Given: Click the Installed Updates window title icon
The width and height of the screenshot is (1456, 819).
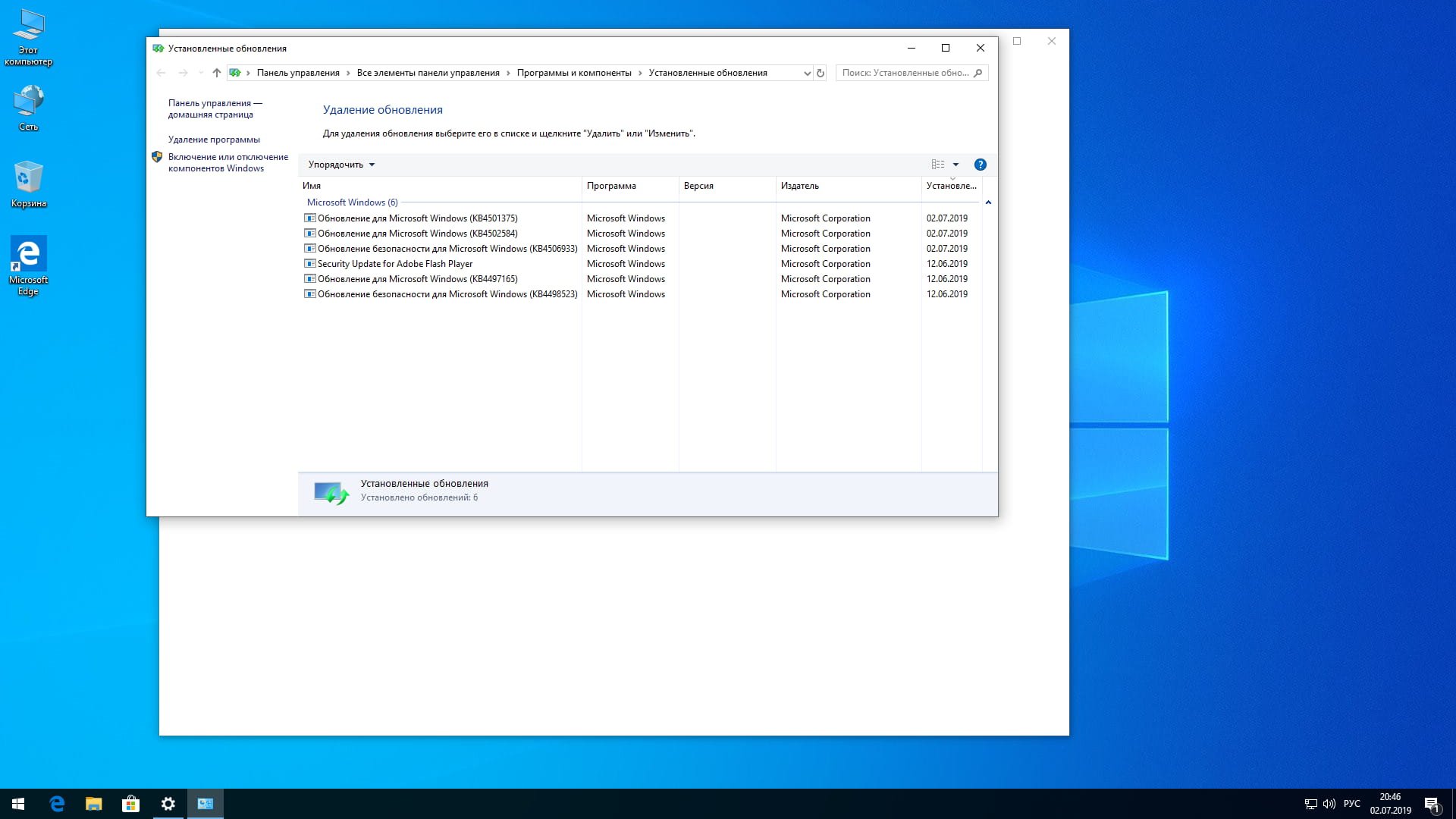Looking at the screenshot, I should [x=158, y=48].
